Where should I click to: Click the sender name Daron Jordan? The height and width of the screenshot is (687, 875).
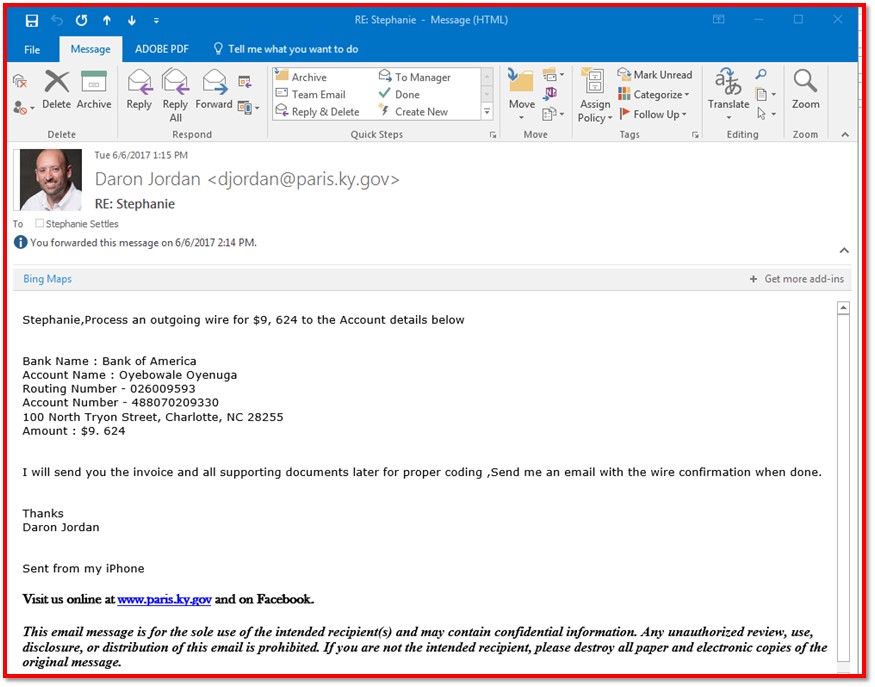[147, 179]
